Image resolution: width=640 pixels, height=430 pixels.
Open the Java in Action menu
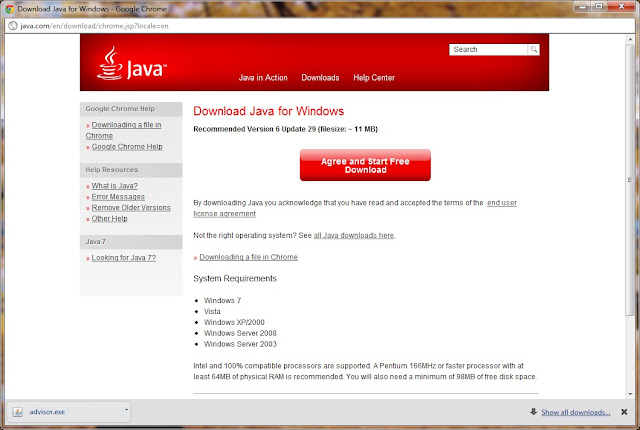[263, 78]
